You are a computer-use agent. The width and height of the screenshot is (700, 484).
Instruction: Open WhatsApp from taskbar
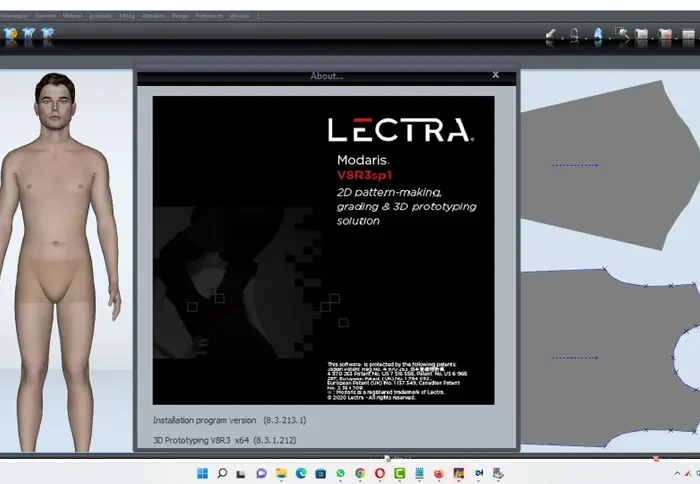(341, 473)
